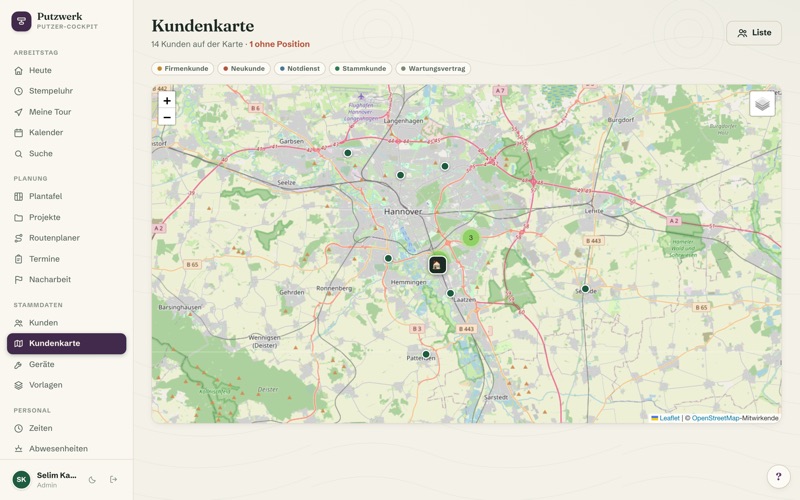The height and width of the screenshot is (500, 800).
Task: Open the Kundenkarte menu item
Action: pyautogui.click(x=66, y=343)
